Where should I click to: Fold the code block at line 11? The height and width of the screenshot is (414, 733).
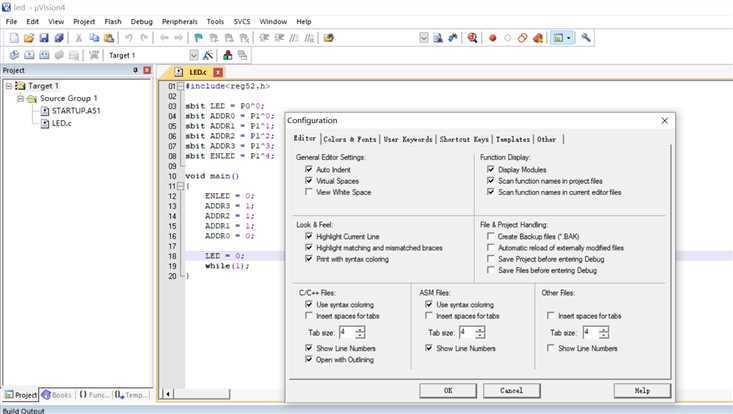click(x=180, y=186)
